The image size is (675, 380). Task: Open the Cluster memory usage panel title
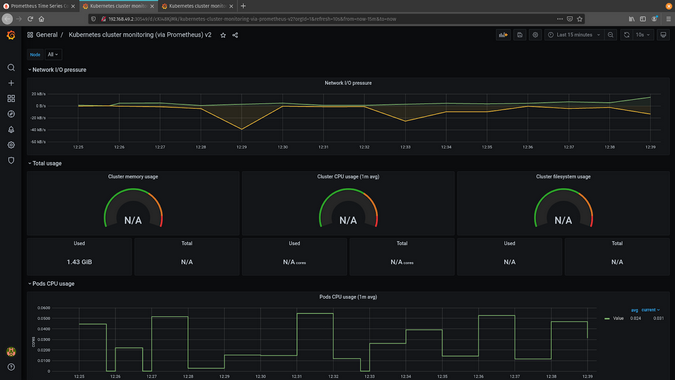click(133, 176)
